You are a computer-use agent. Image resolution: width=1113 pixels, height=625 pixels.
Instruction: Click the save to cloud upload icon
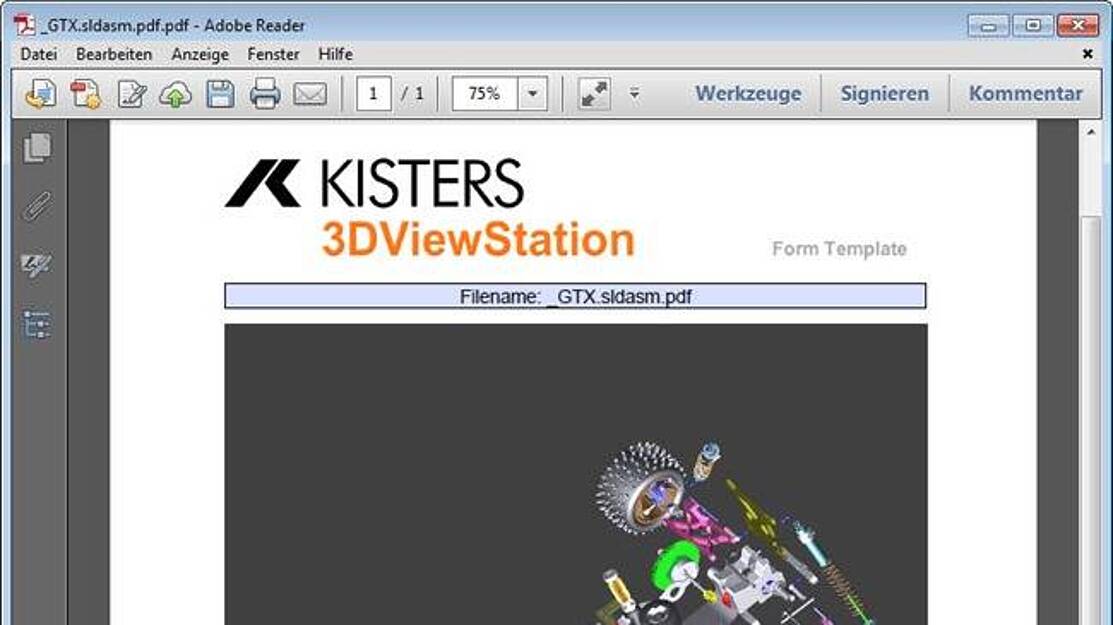coord(175,94)
